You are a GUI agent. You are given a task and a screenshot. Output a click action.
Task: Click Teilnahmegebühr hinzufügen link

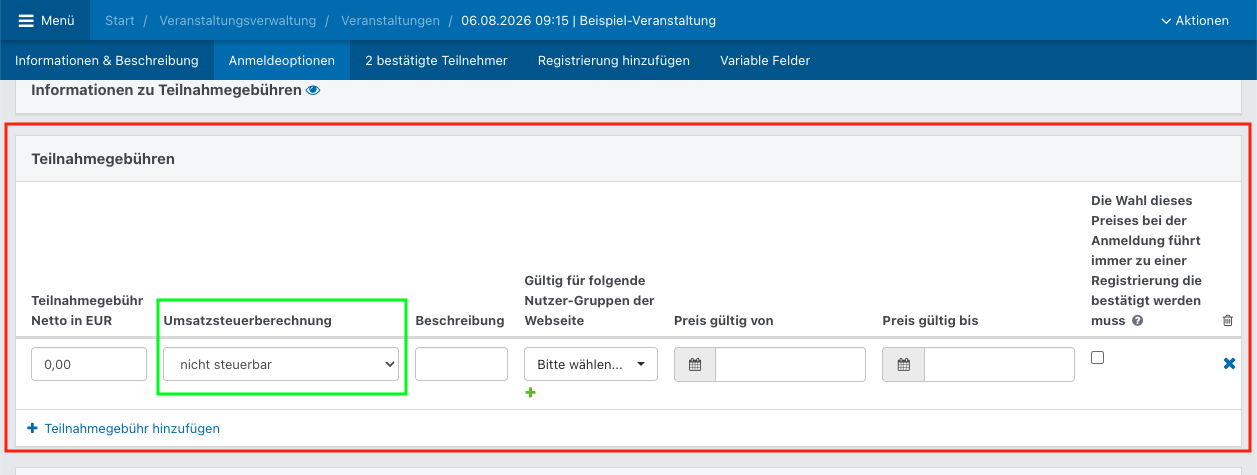pyautogui.click(x=125, y=428)
